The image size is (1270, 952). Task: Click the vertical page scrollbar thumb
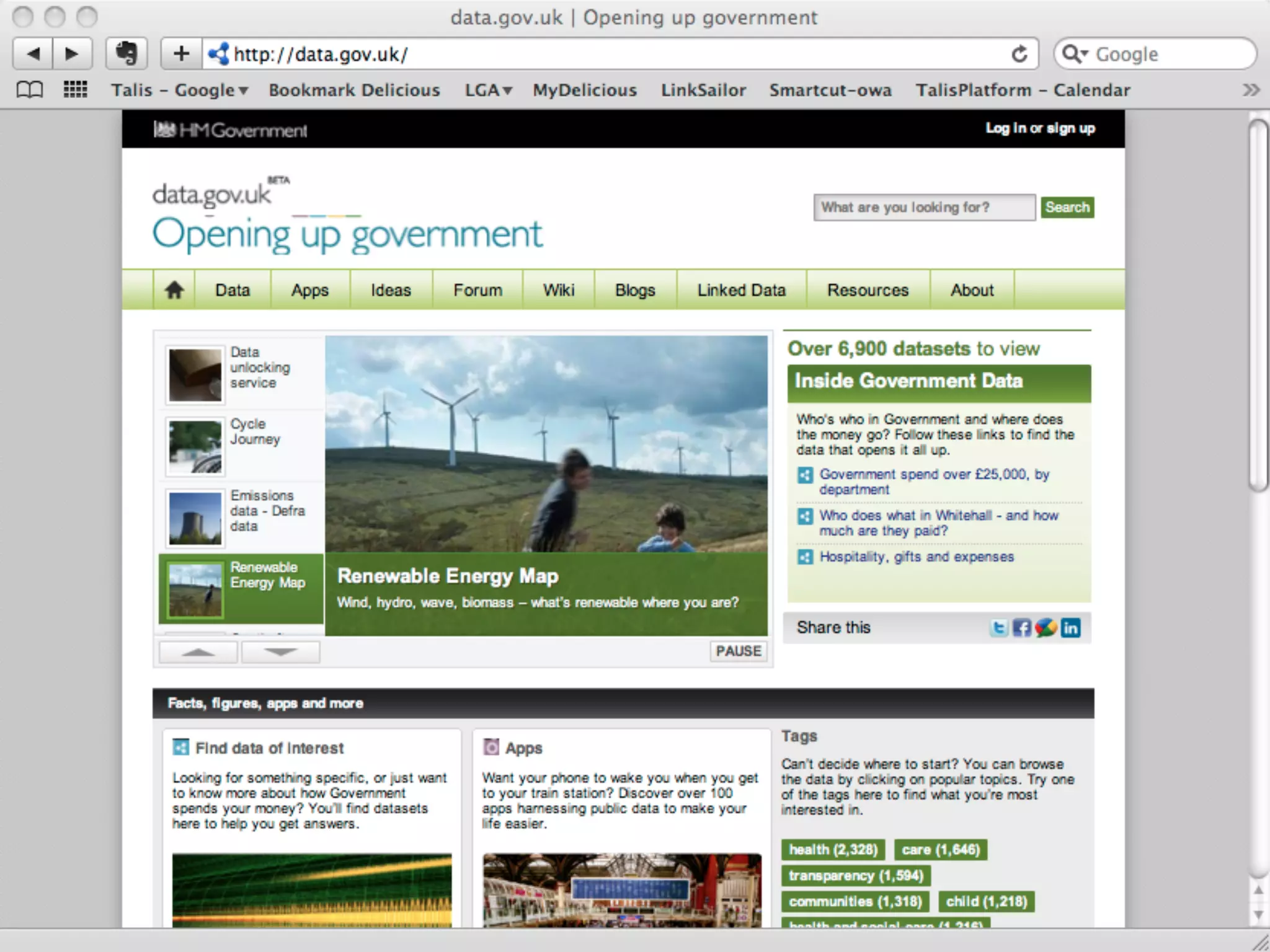pyautogui.click(x=1258, y=304)
